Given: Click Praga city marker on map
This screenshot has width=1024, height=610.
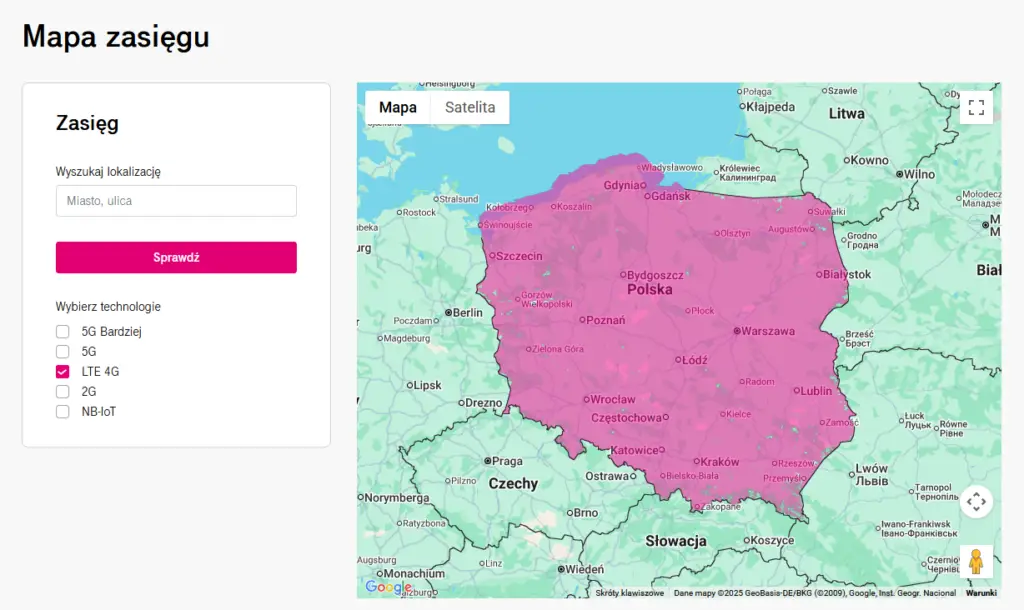Looking at the screenshot, I should [x=487, y=461].
